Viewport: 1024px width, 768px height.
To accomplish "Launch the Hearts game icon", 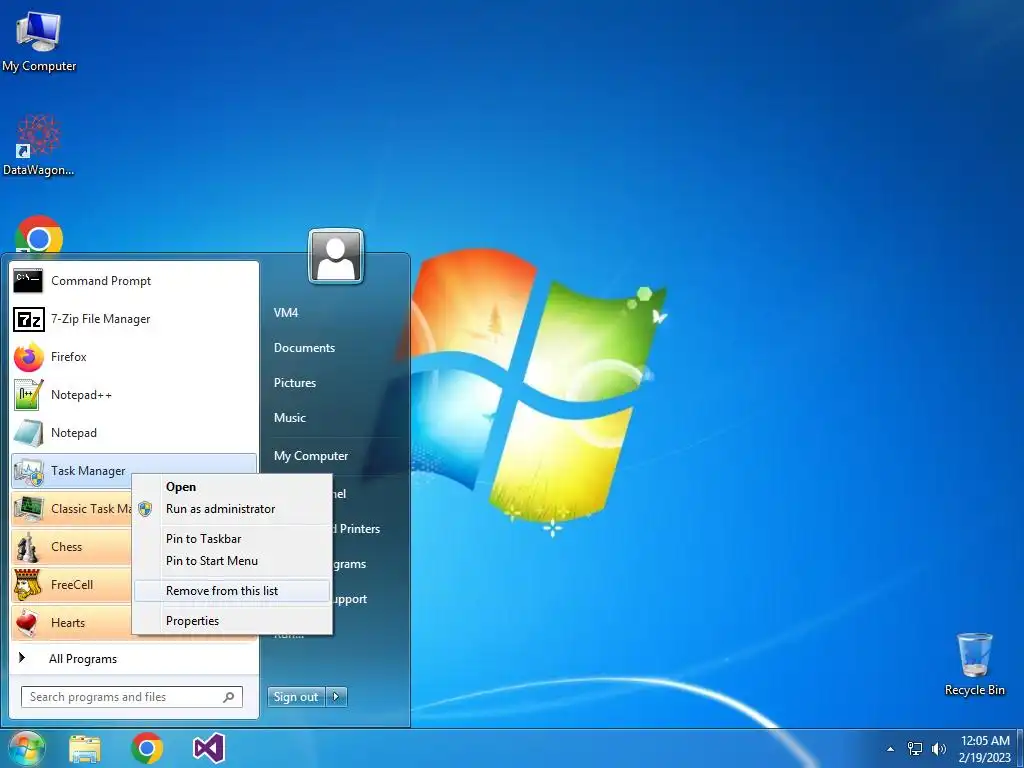I will point(28,623).
